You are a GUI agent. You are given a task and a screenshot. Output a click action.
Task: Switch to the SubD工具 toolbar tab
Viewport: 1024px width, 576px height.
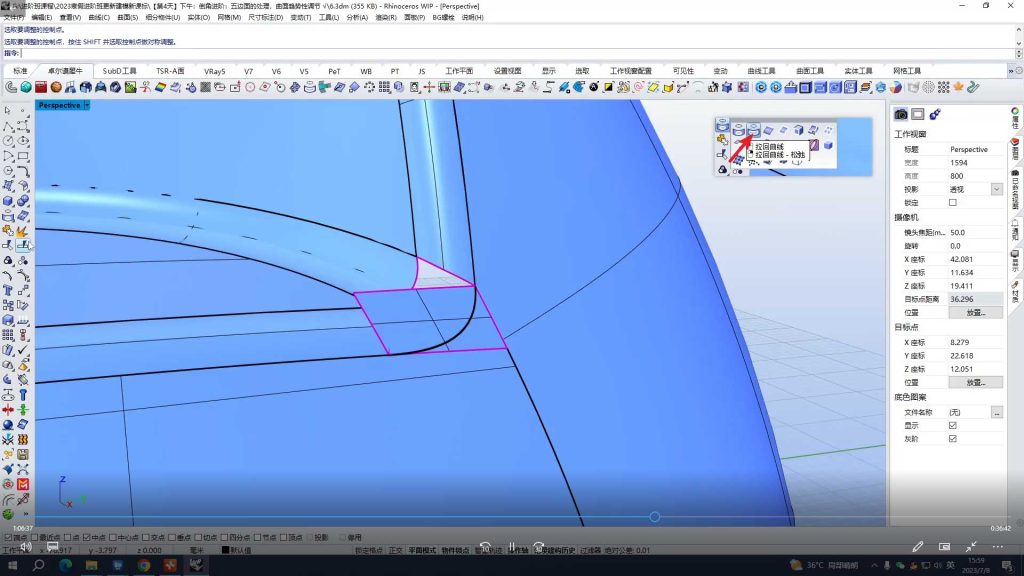pos(119,72)
